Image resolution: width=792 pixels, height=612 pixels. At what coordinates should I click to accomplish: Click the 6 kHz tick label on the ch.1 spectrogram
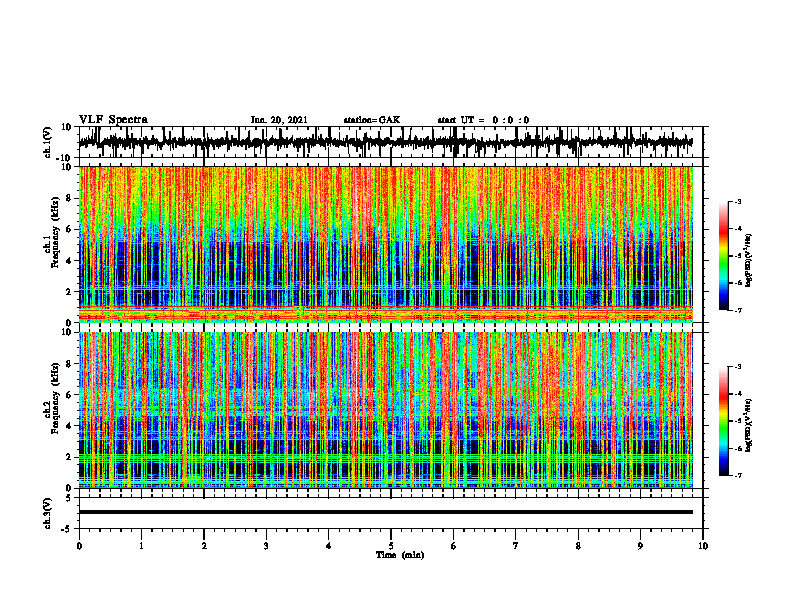[69, 229]
